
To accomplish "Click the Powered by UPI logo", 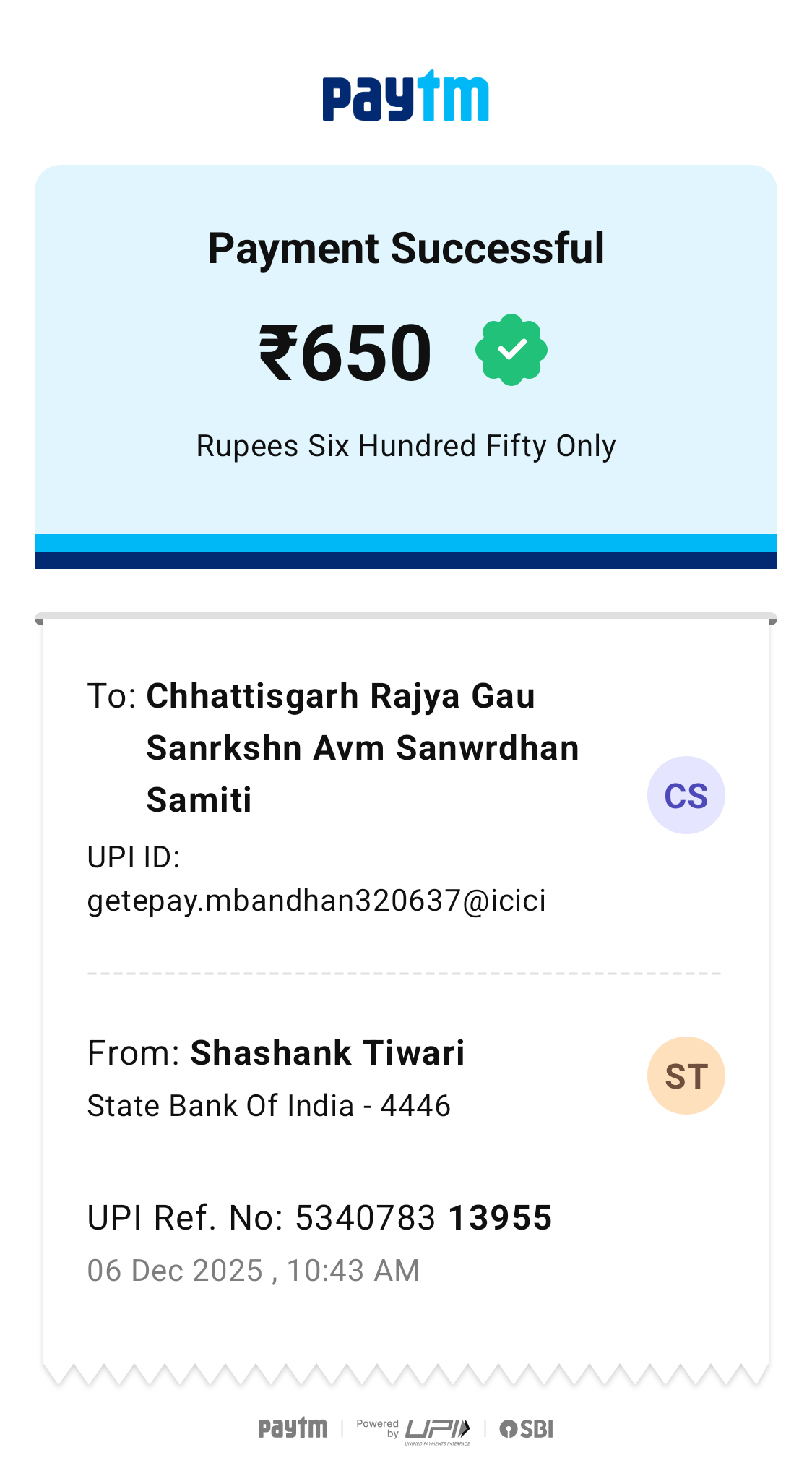I will coord(414,1430).
